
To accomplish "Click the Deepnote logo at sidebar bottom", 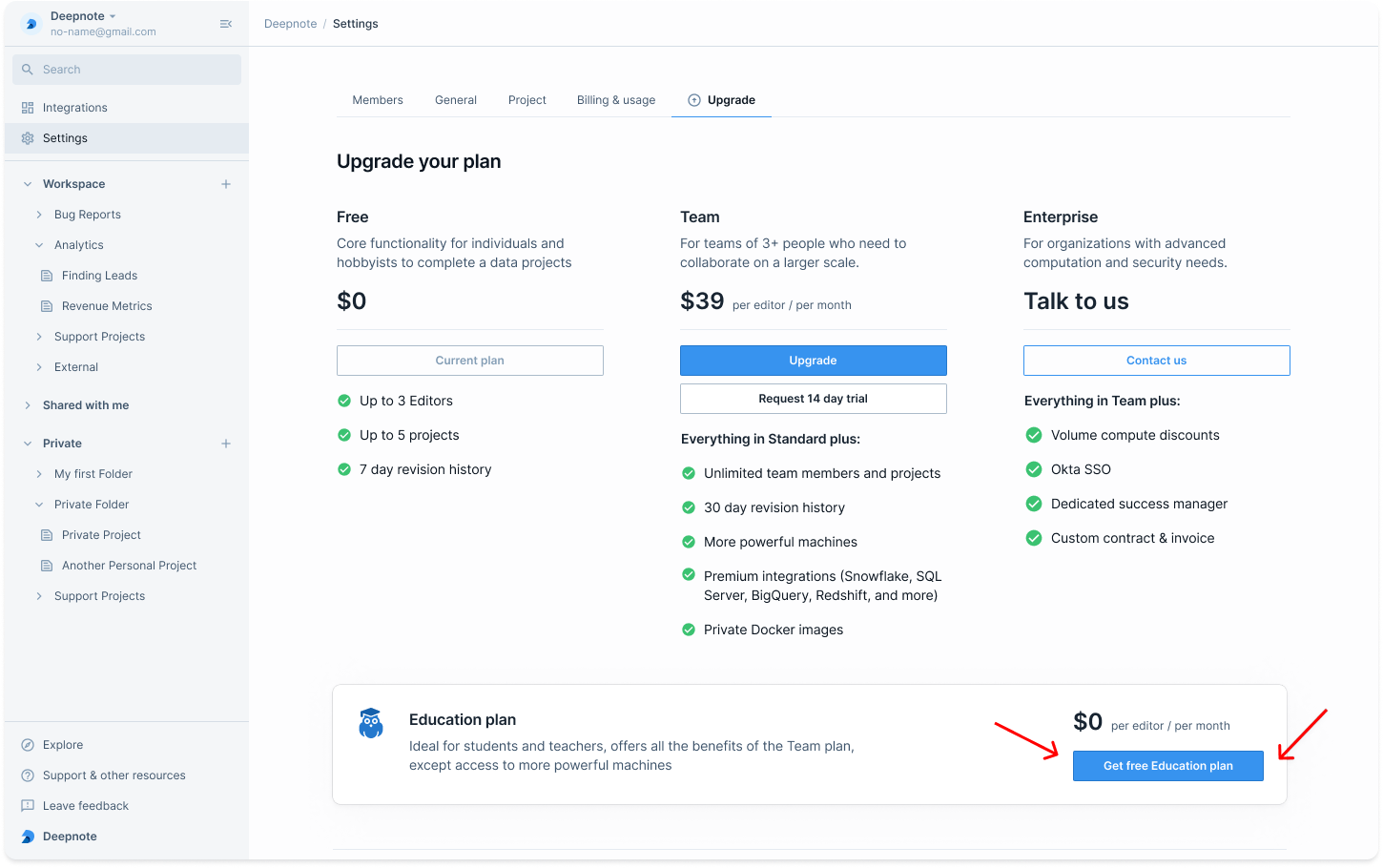I will [x=28, y=837].
